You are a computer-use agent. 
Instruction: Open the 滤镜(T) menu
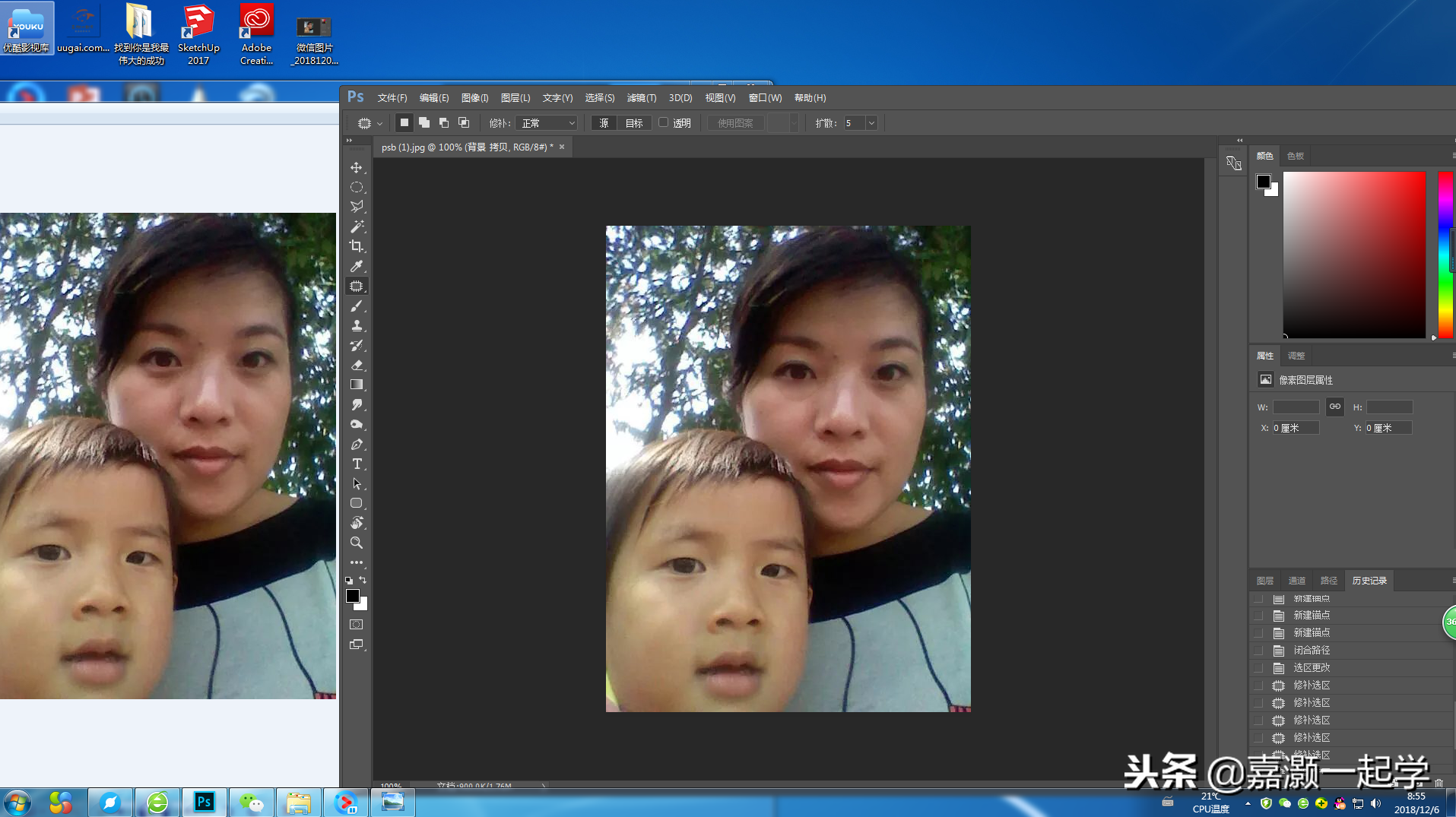click(642, 98)
